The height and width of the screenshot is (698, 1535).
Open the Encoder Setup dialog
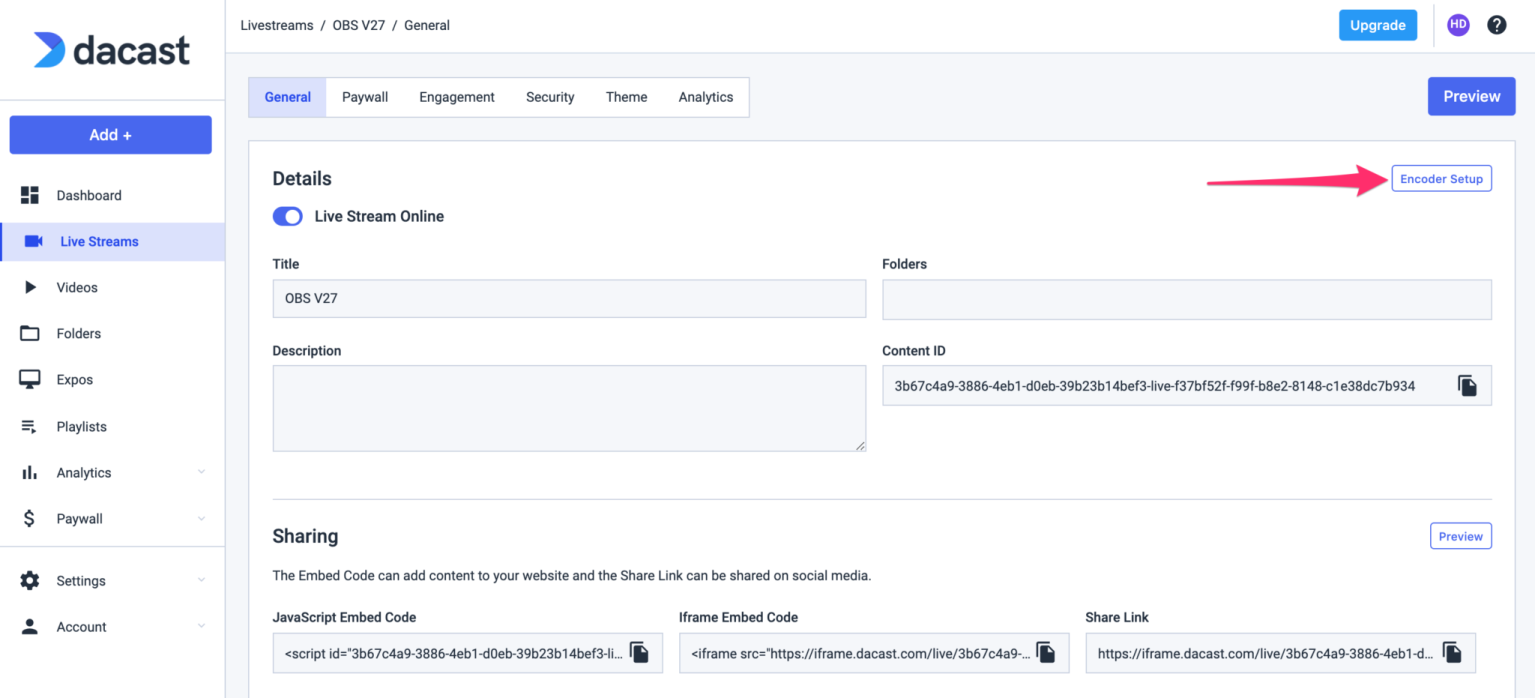point(1441,178)
